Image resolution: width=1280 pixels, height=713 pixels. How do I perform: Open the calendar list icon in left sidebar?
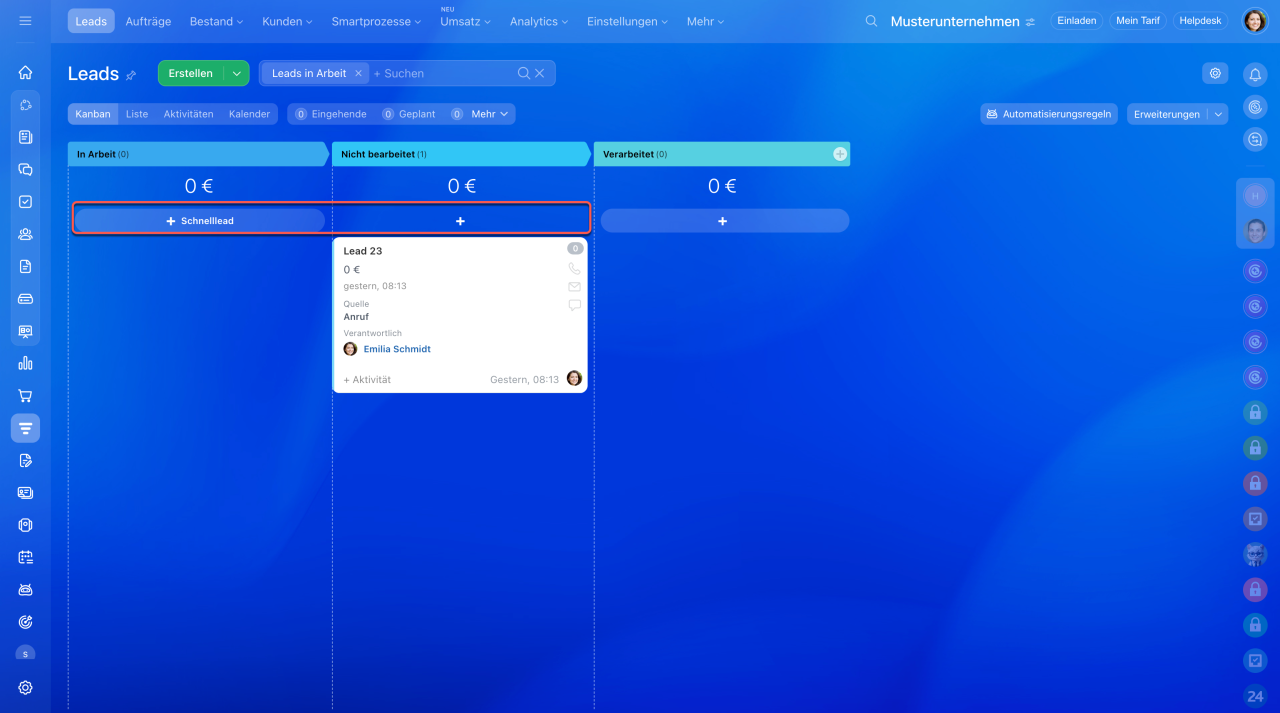pyautogui.click(x=25, y=557)
